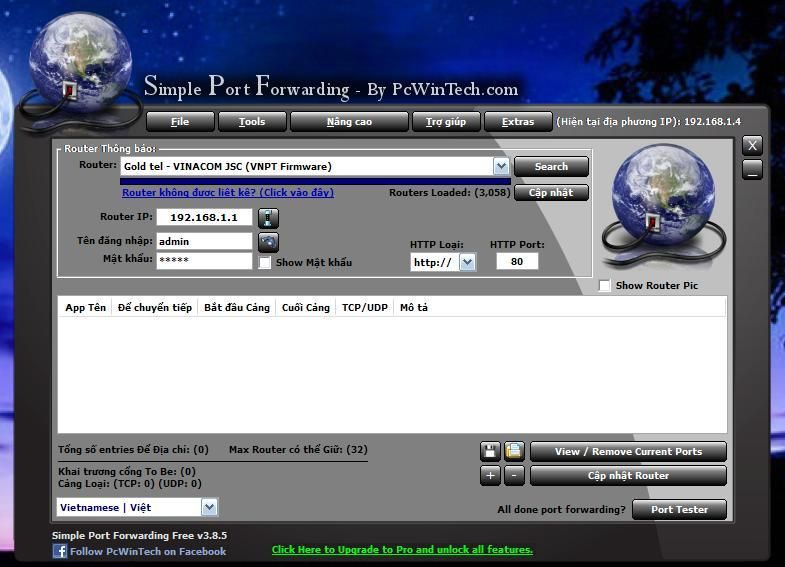Open the HTTP Loại protocol dropdown
The image size is (785, 567).
click(467, 262)
